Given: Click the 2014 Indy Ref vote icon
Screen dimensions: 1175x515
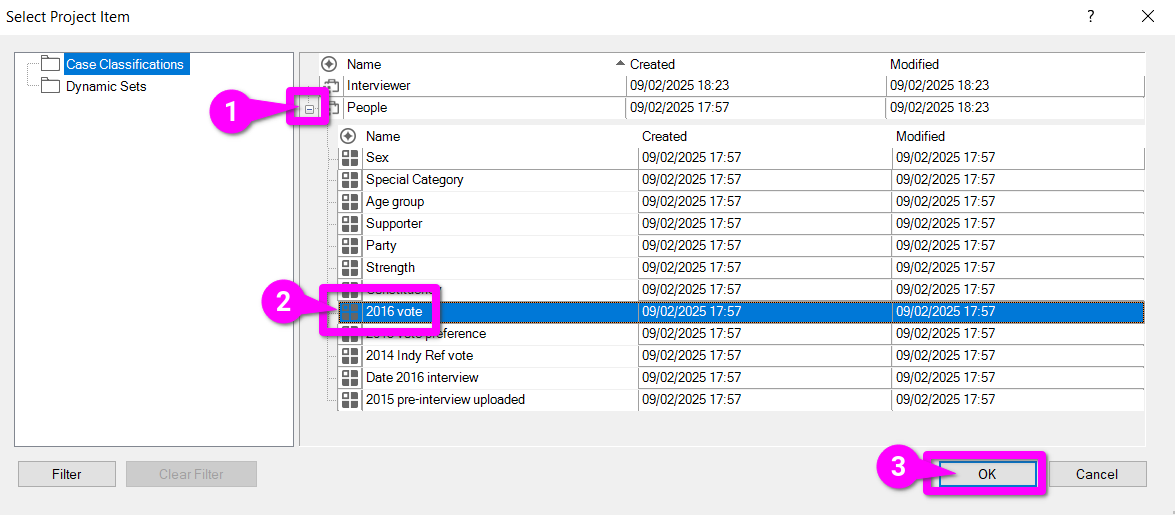Looking at the screenshot, I should 350,356.
